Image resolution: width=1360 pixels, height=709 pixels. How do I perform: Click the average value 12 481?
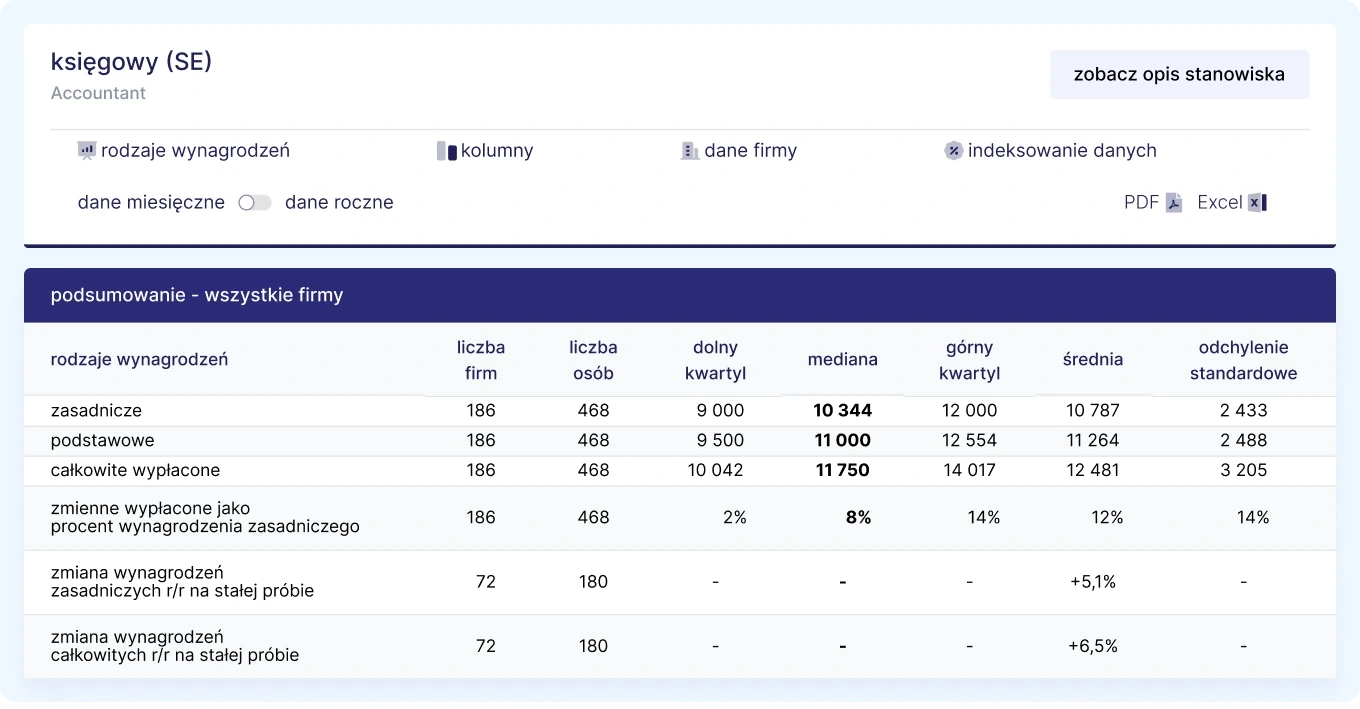coord(1093,470)
